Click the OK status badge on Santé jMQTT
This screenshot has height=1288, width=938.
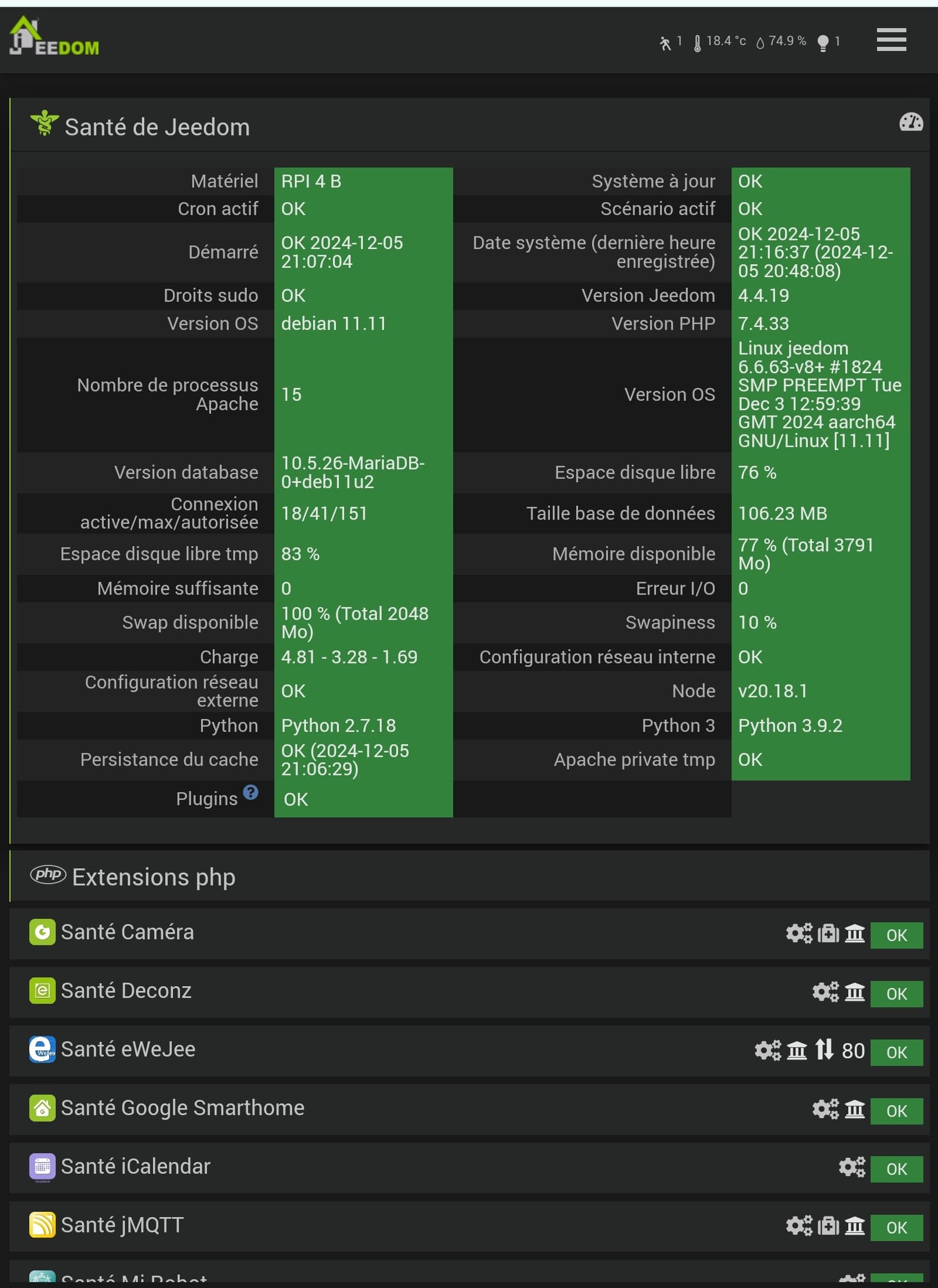[896, 1227]
